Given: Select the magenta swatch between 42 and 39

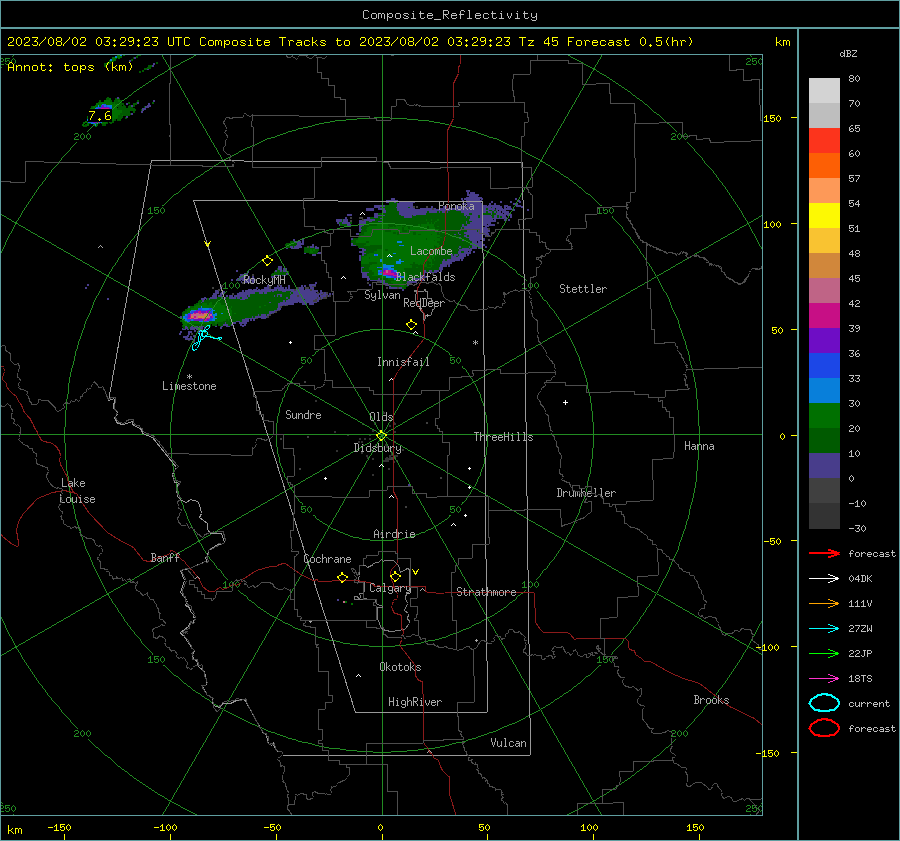Looking at the screenshot, I should [824, 316].
